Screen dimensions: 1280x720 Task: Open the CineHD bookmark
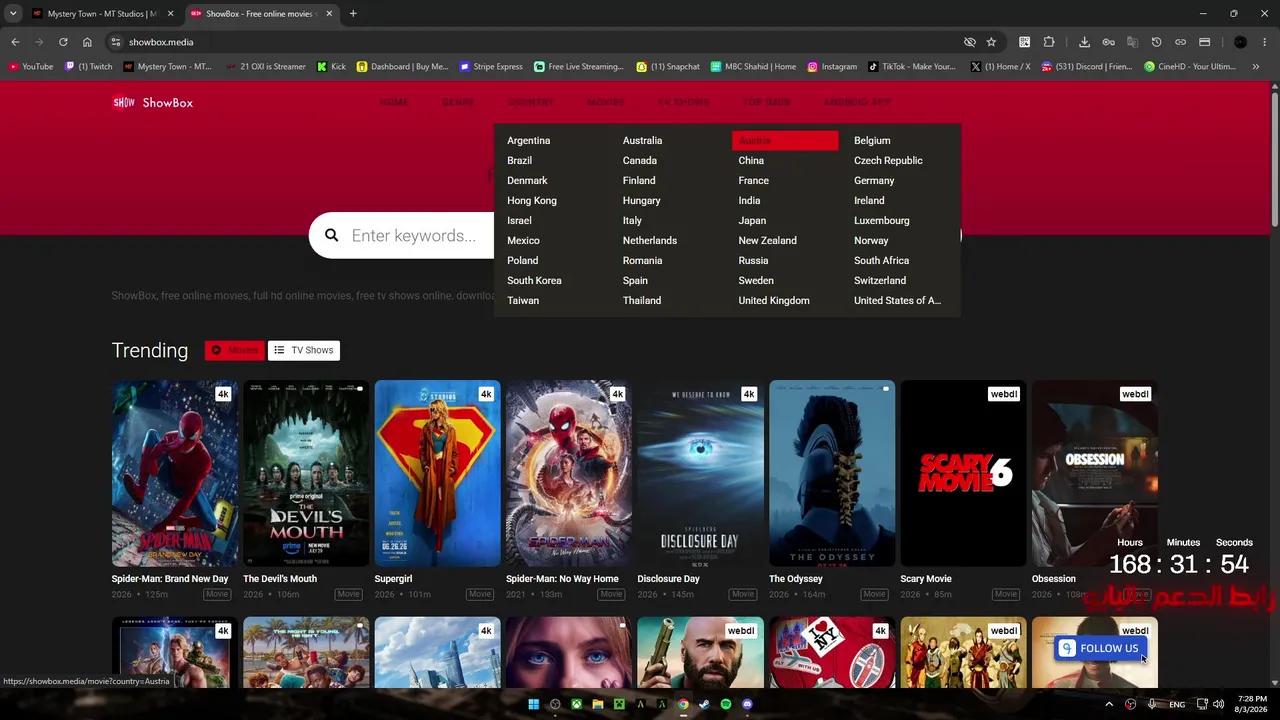[x=1190, y=67]
